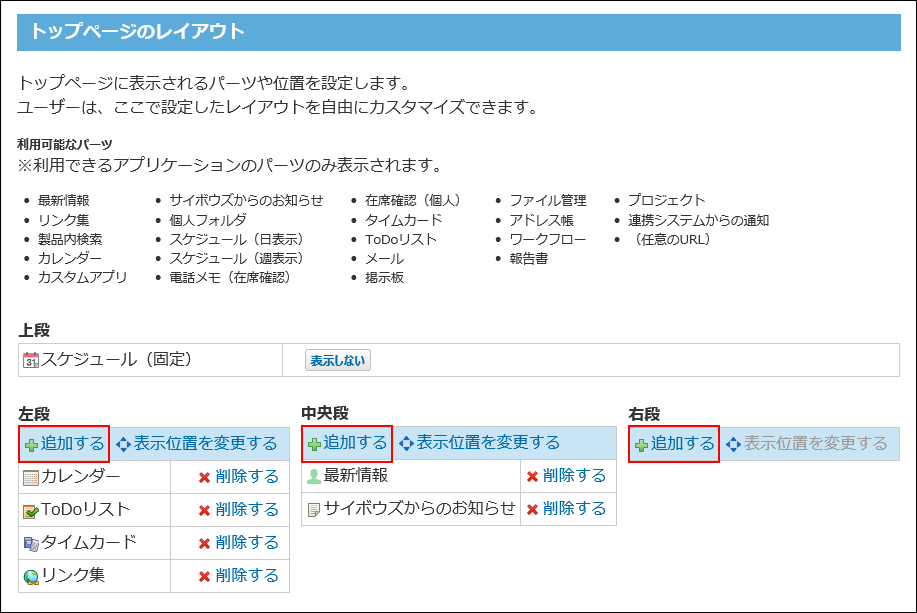Screen dimensions: 917x613
Task: Click 個人フォルダ in available parts list
Action: 208,221
